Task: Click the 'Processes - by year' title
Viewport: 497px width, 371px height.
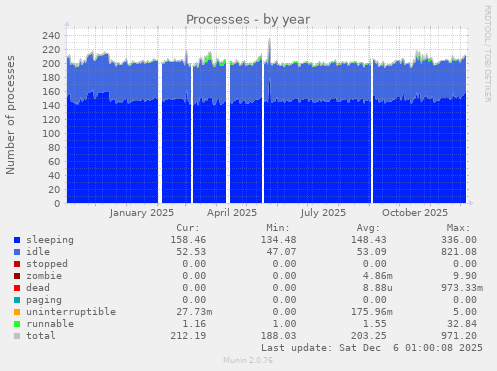Action: tap(248, 20)
